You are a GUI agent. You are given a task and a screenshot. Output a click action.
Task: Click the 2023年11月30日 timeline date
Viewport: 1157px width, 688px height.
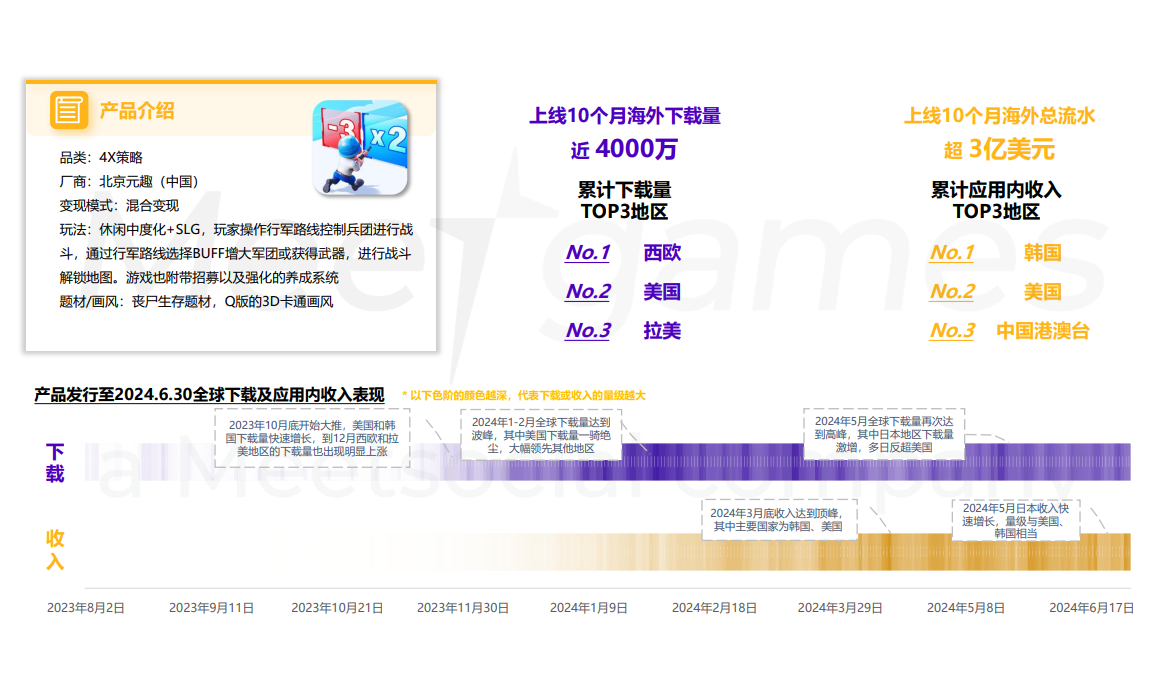(463, 607)
